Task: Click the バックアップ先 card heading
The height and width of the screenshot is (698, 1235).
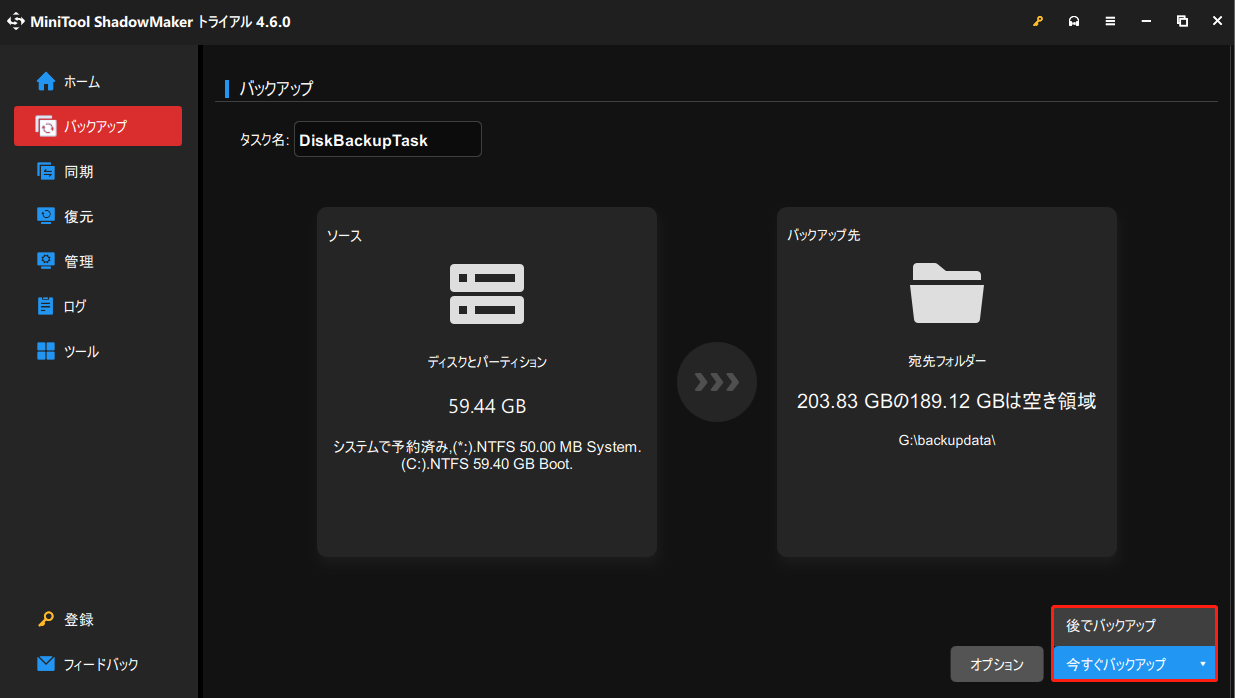Action: coord(824,236)
